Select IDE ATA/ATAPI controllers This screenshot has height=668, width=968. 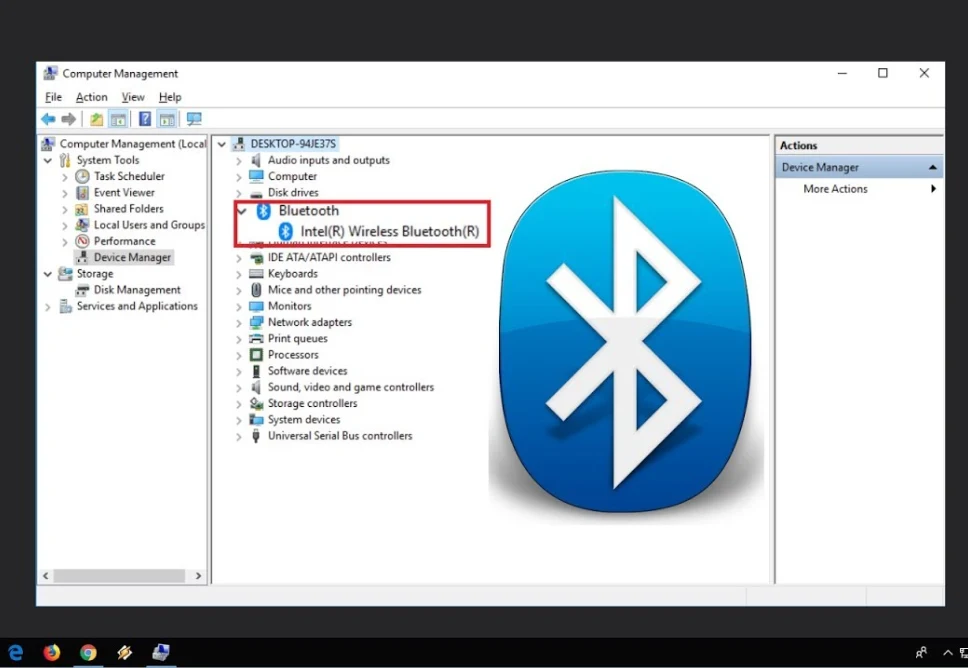pyautogui.click(x=329, y=257)
